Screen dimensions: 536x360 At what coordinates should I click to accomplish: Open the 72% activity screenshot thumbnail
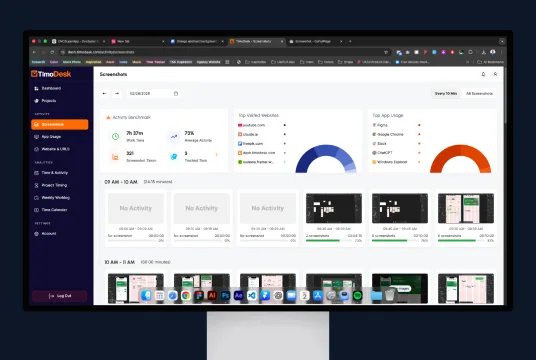pyautogui.click(x=334, y=208)
